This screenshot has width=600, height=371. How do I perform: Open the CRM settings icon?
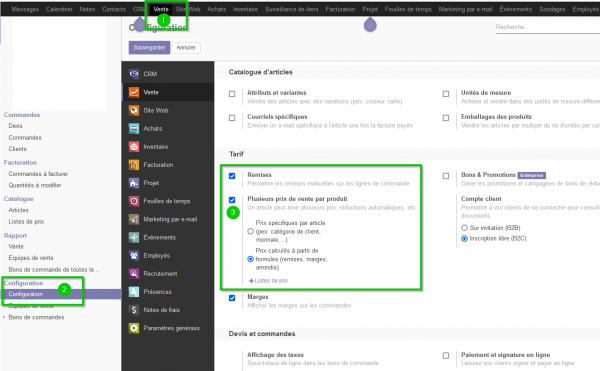coord(134,74)
